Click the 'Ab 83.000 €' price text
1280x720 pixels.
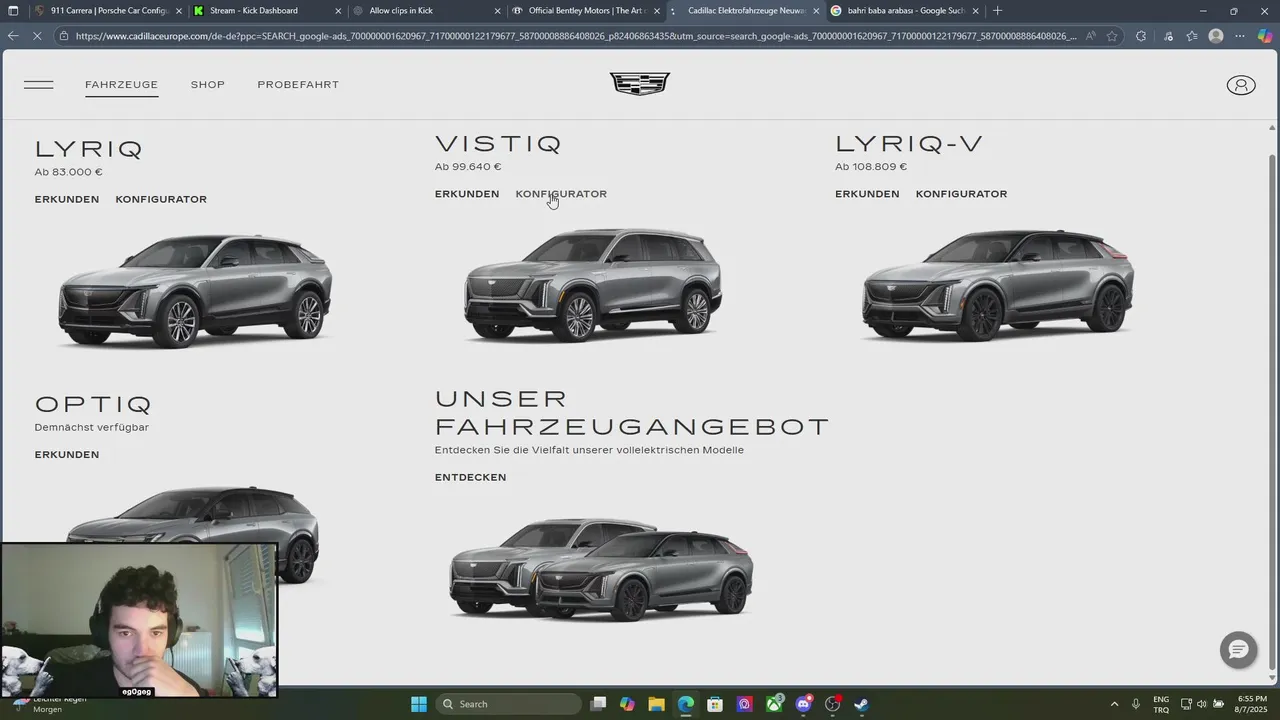click(69, 172)
